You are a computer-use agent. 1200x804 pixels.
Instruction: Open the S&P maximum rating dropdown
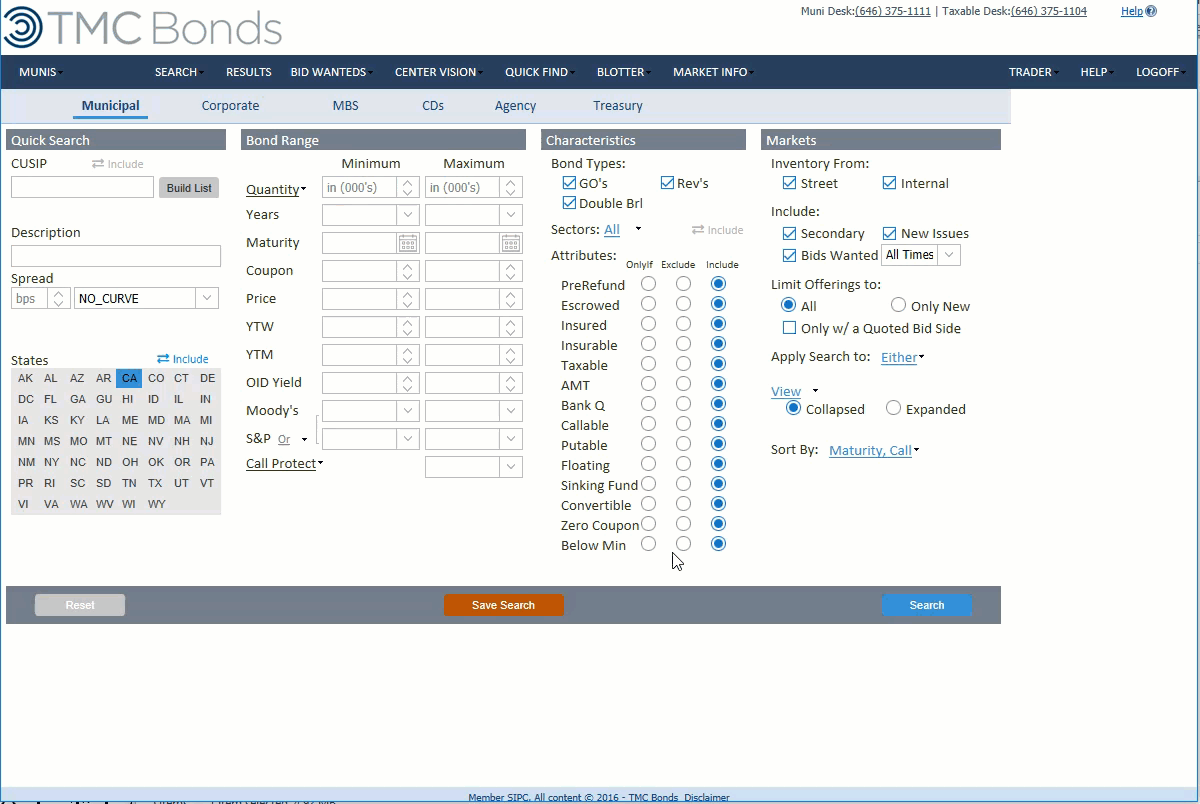(x=511, y=439)
